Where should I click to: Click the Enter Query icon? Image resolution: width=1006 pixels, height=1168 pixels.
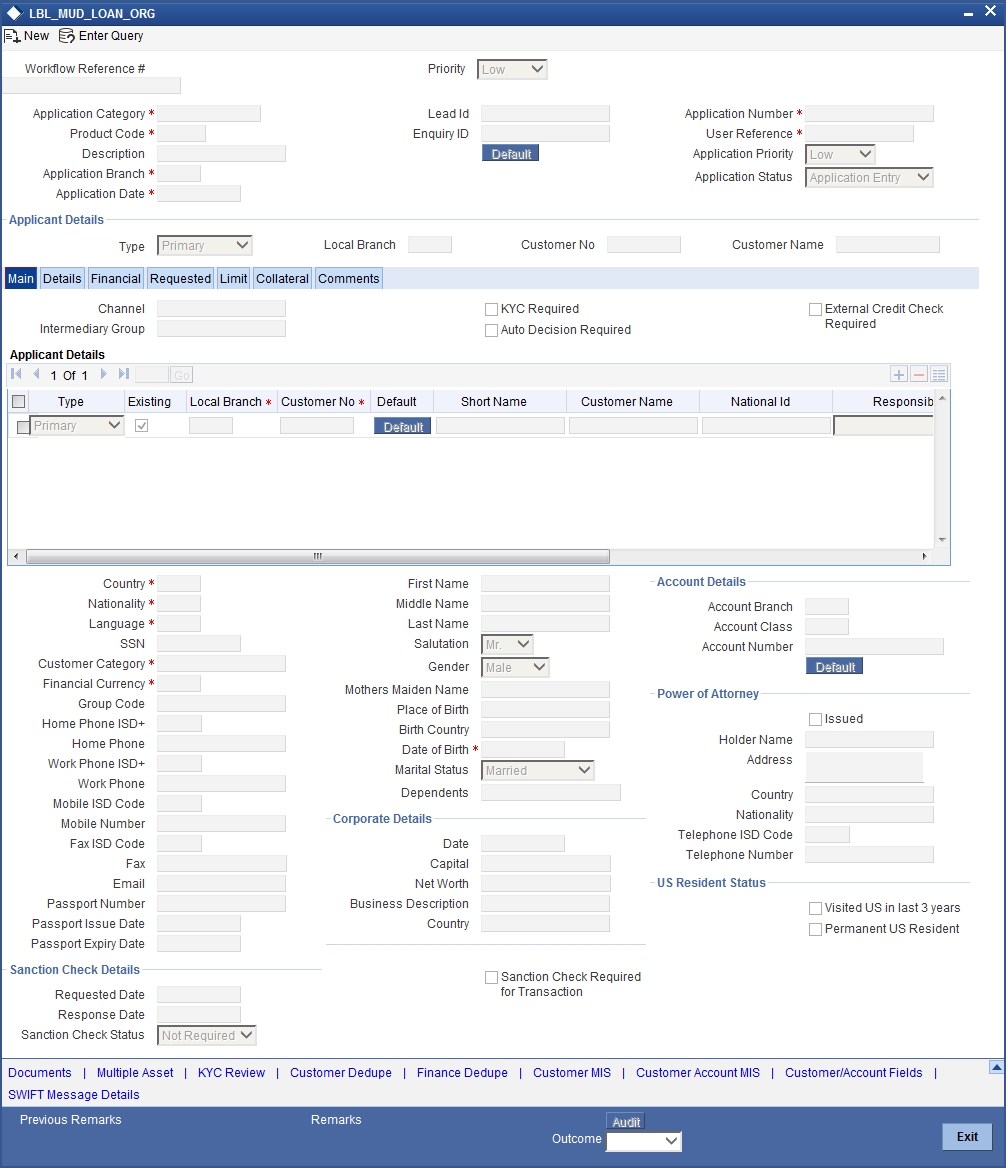pyautogui.click(x=66, y=36)
